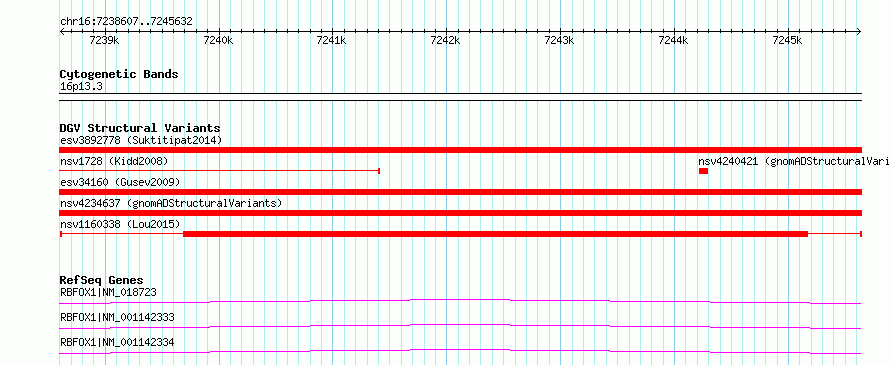The image size is (890, 365).
Task: Open nsv4234637 (gnomADStructuralVariants) variant label
Action: (x=171, y=203)
